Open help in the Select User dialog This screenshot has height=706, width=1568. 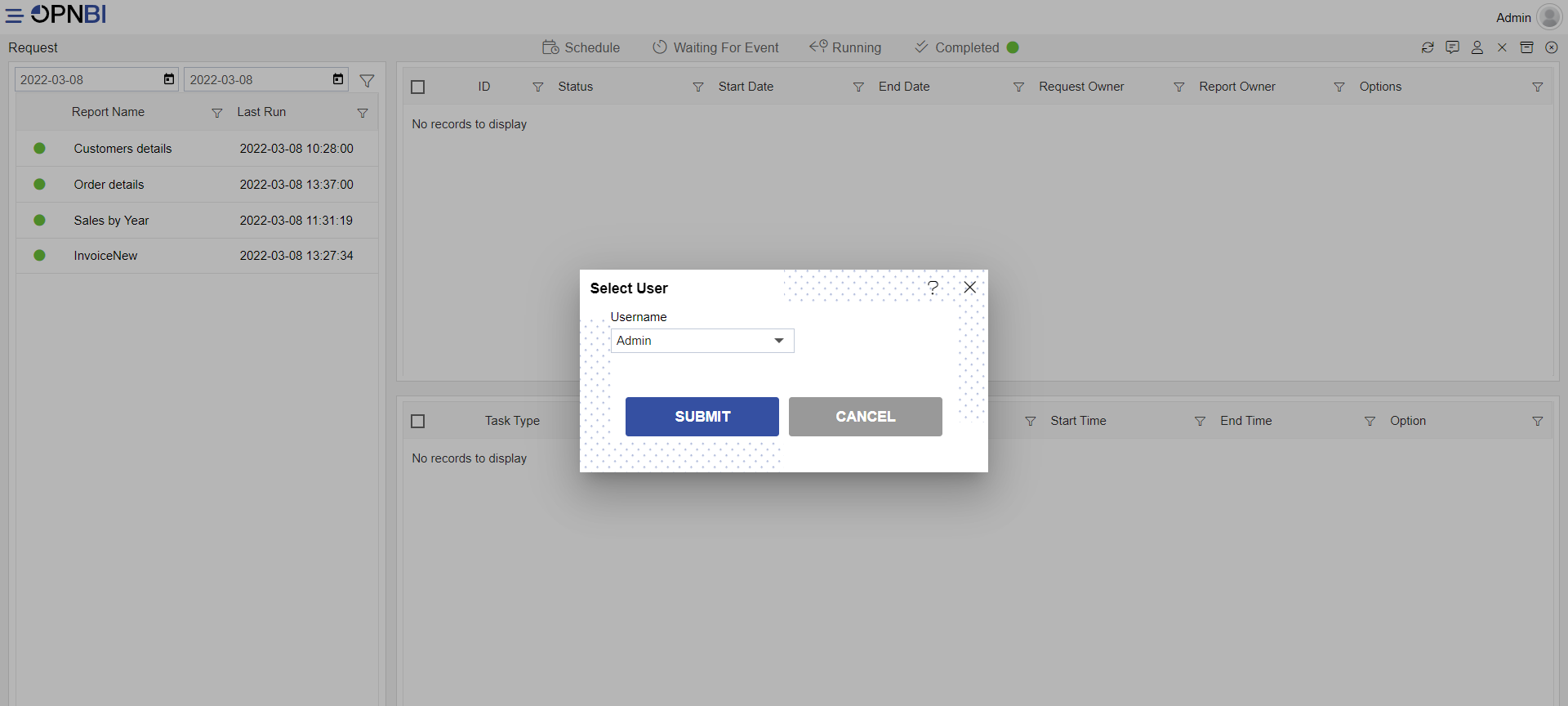click(933, 288)
